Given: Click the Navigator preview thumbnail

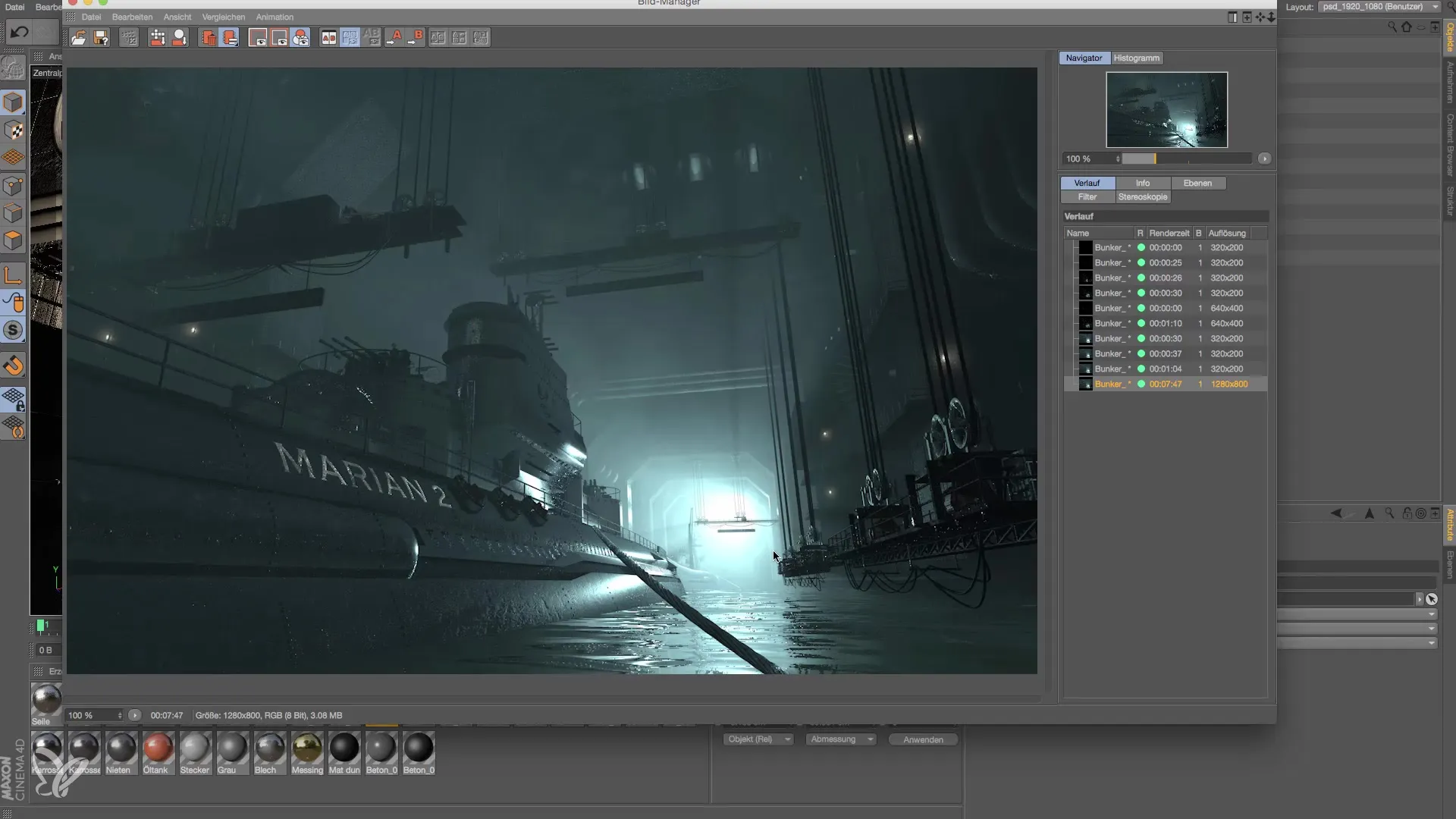Looking at the screenshot, I should (1166, 109).
